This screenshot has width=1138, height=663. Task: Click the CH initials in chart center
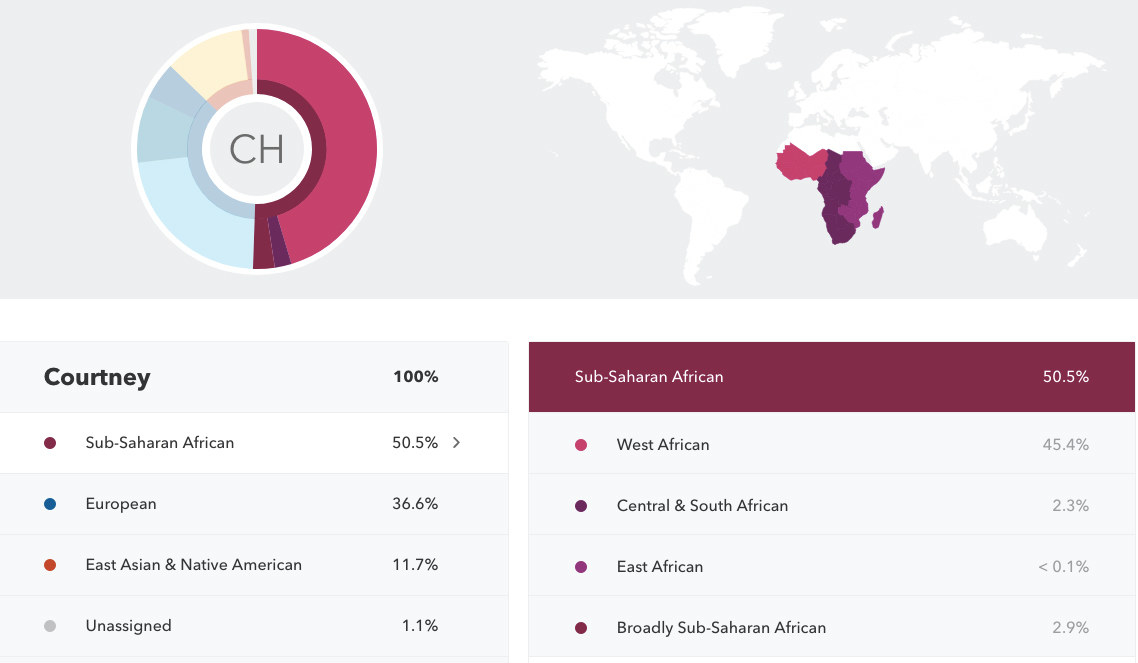click(257, 149)
